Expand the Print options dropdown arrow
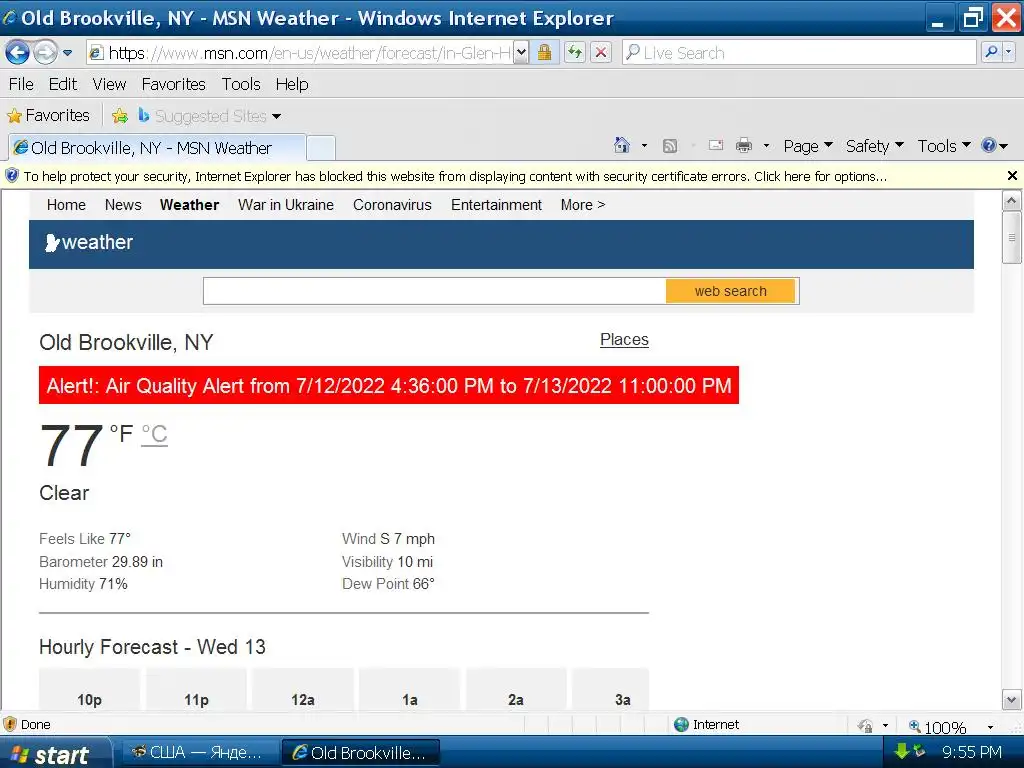 tap(766, 146)
